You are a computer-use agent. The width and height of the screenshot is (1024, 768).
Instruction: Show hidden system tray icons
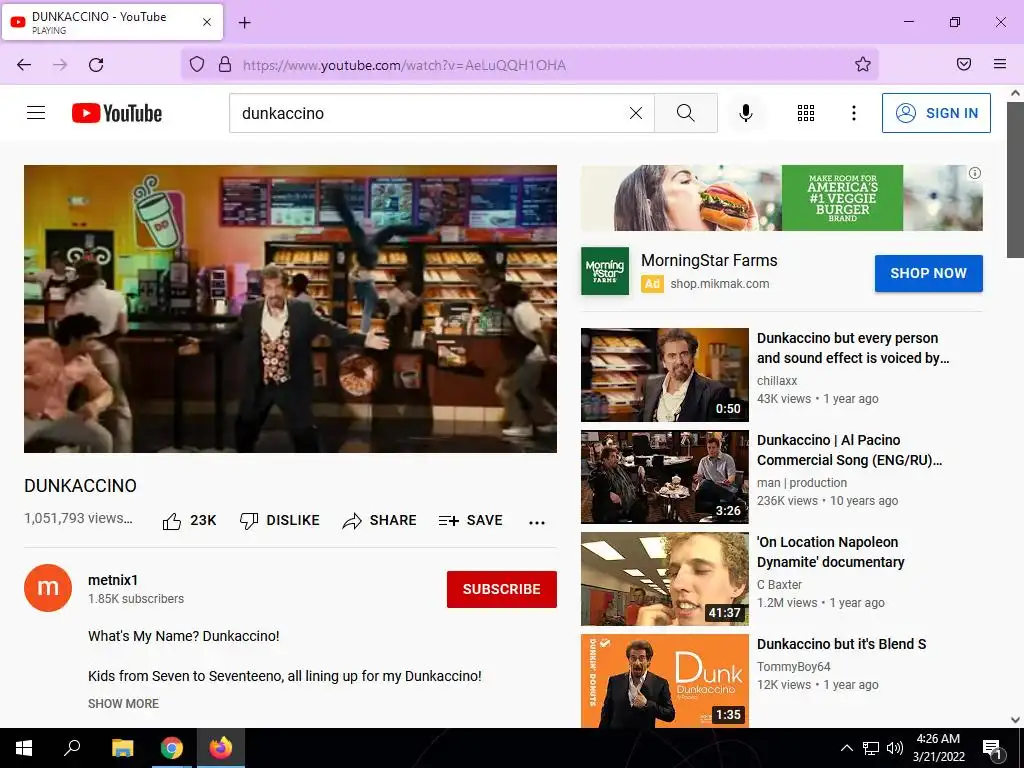(x=846, y=748)
